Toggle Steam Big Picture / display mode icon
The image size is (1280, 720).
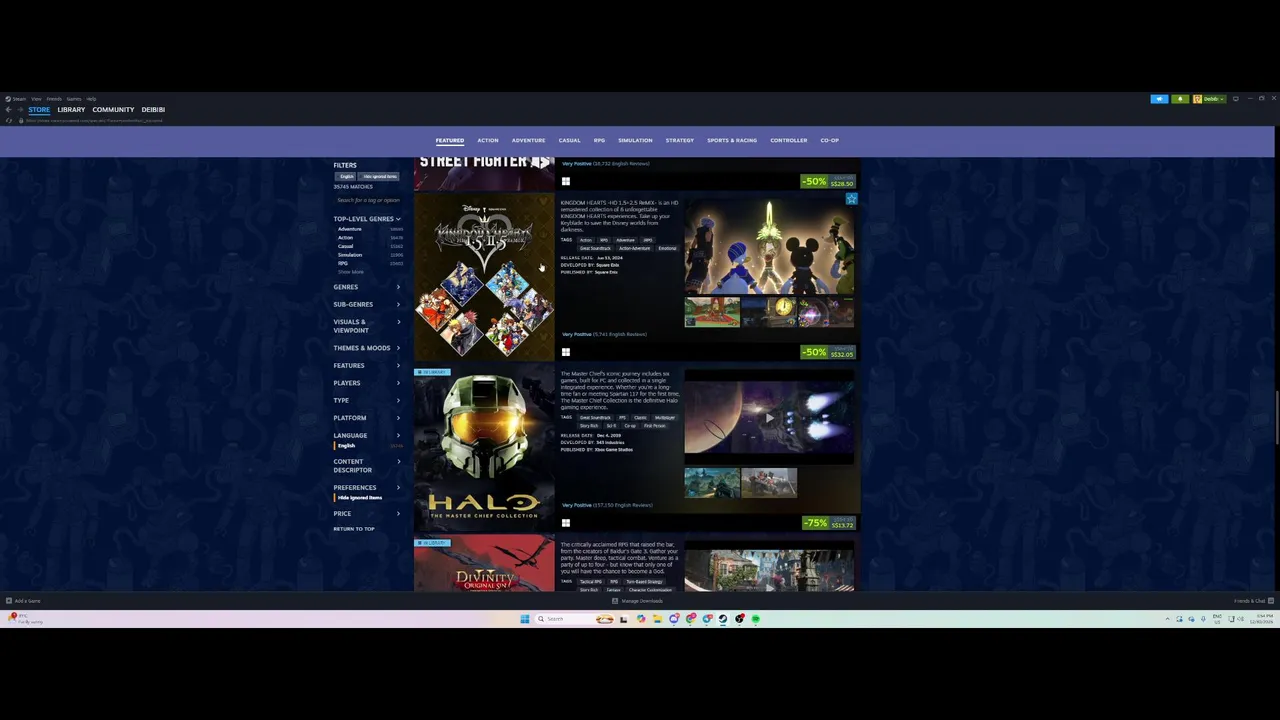1236,99
